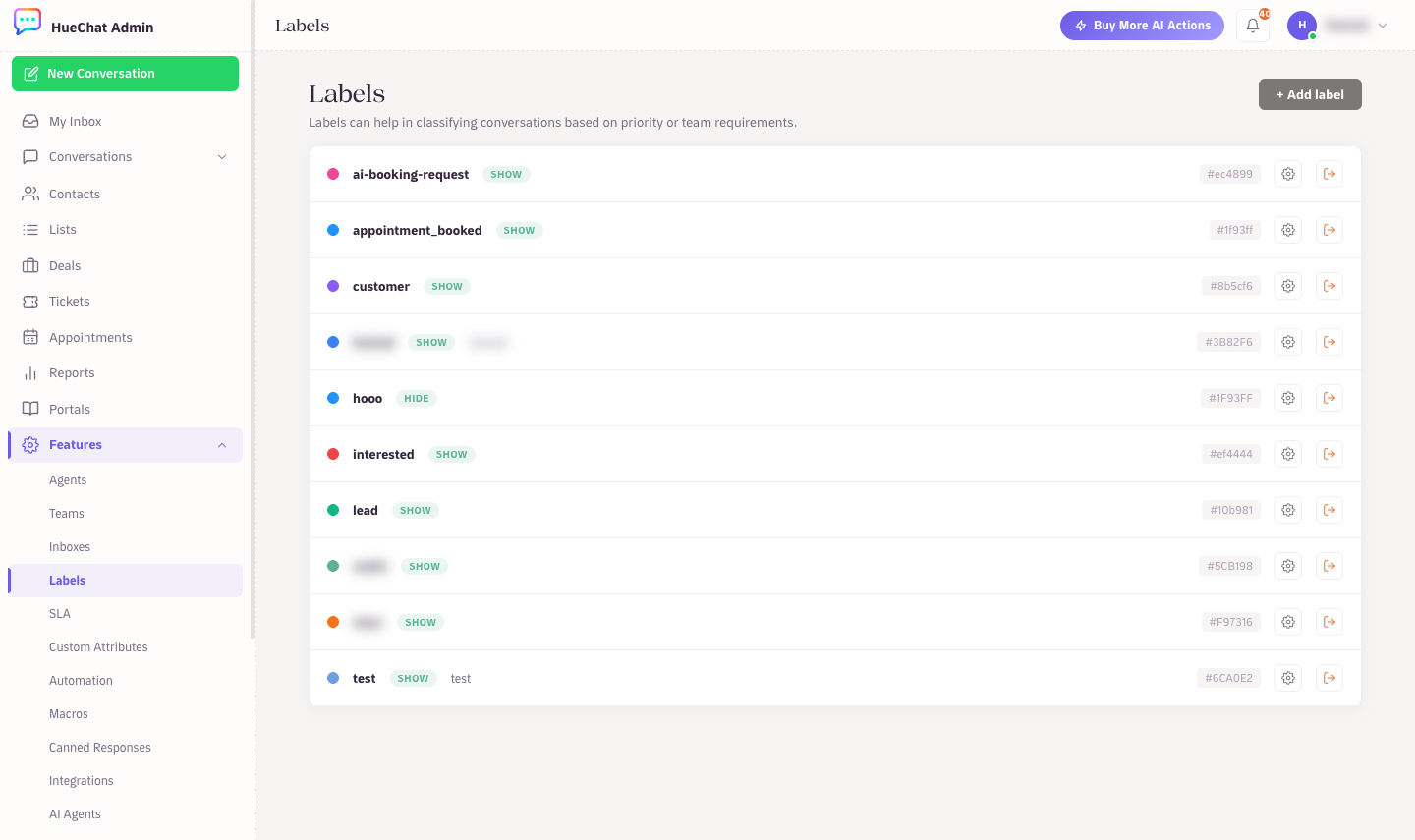
Task: Click SHOW badge on ai-booking-request label
Action: point(506,174)
